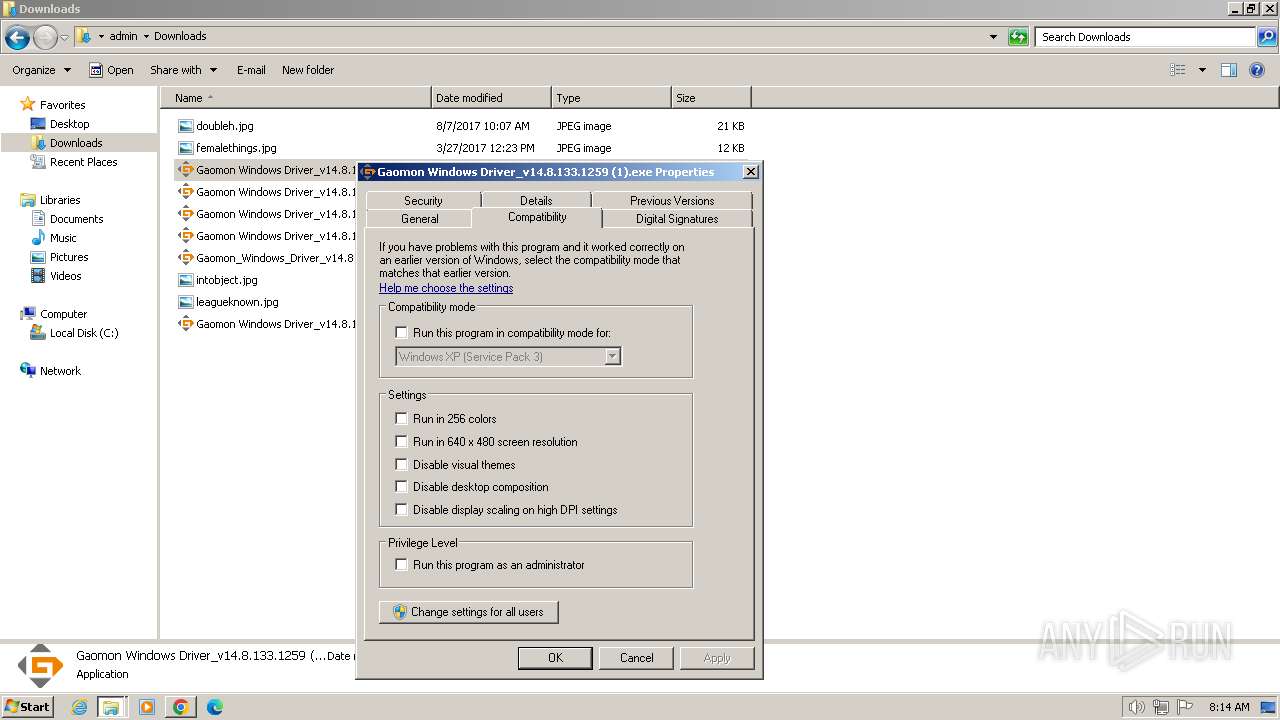The width and height of the screenshot is (1280, 720).
Task: Check Disable display scaling on high DPI
Action: [402, 510]
